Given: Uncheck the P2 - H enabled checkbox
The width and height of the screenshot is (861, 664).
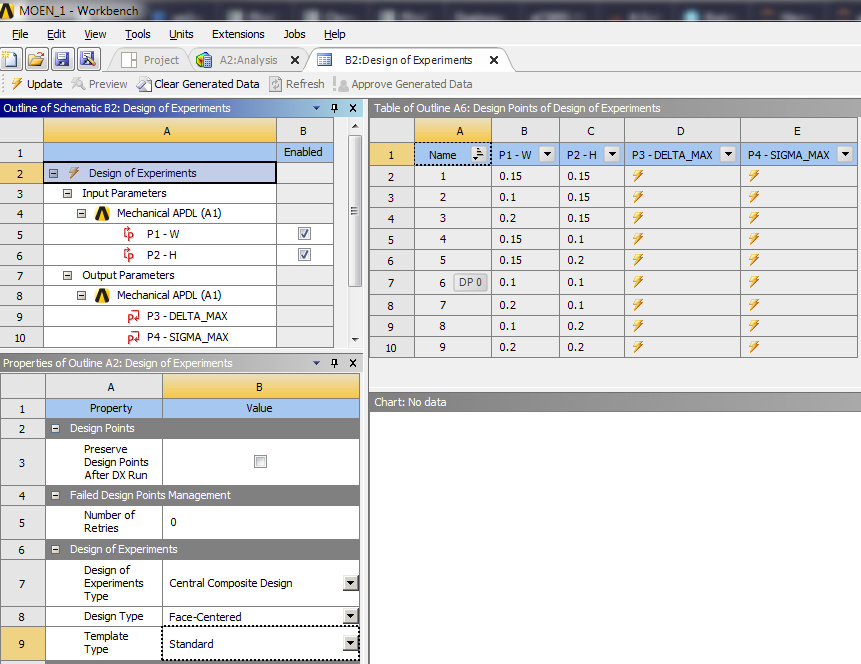Looking at the screenshot, I should [x=304, y=255].
